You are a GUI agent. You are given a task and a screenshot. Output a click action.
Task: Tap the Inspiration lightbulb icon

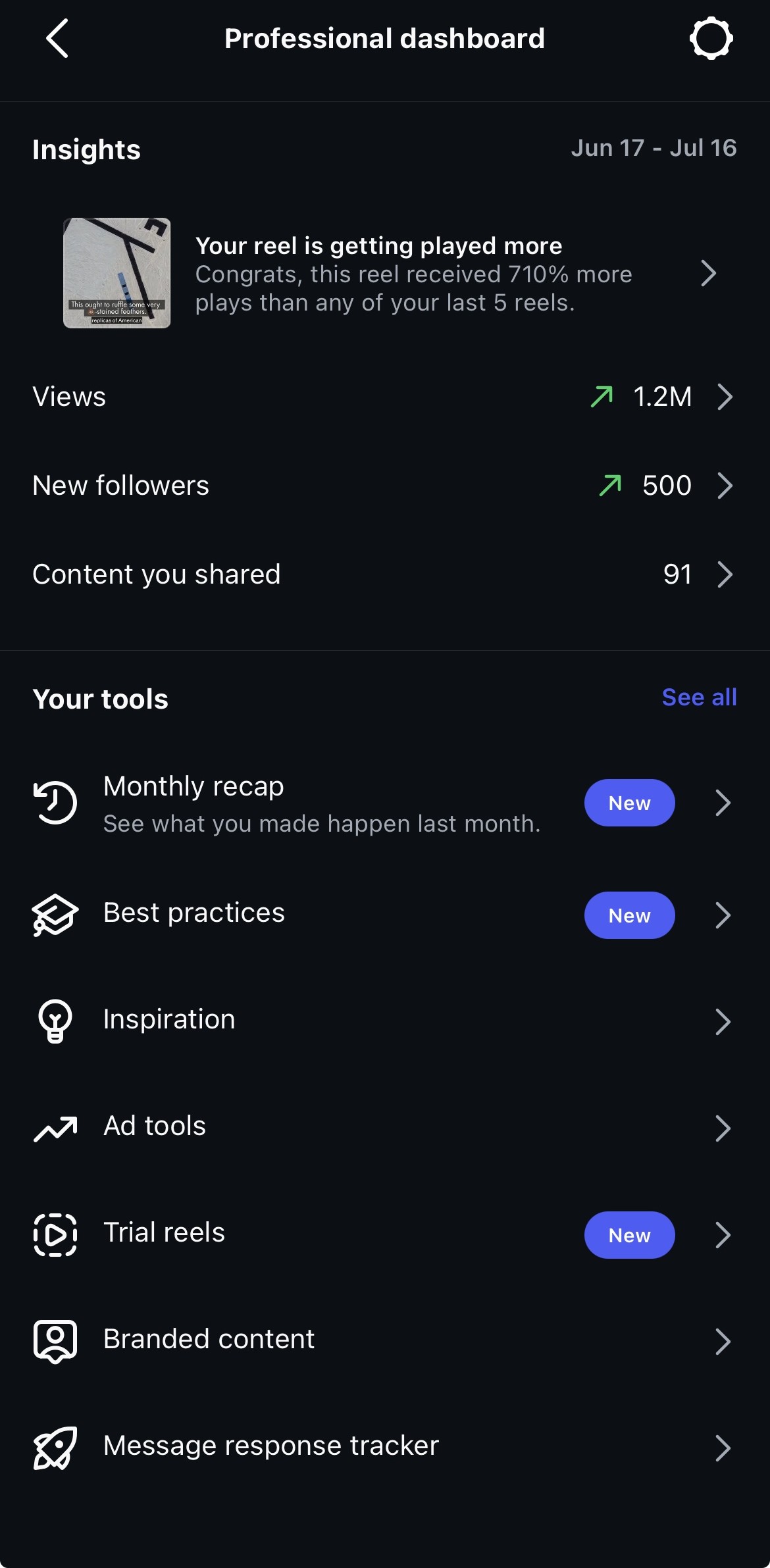(55, 1021)
